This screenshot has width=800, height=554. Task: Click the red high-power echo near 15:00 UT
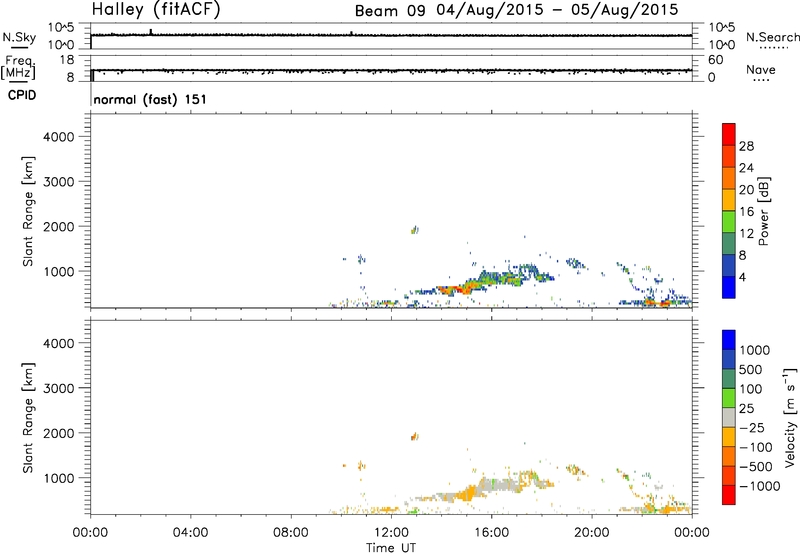[463, 289]
